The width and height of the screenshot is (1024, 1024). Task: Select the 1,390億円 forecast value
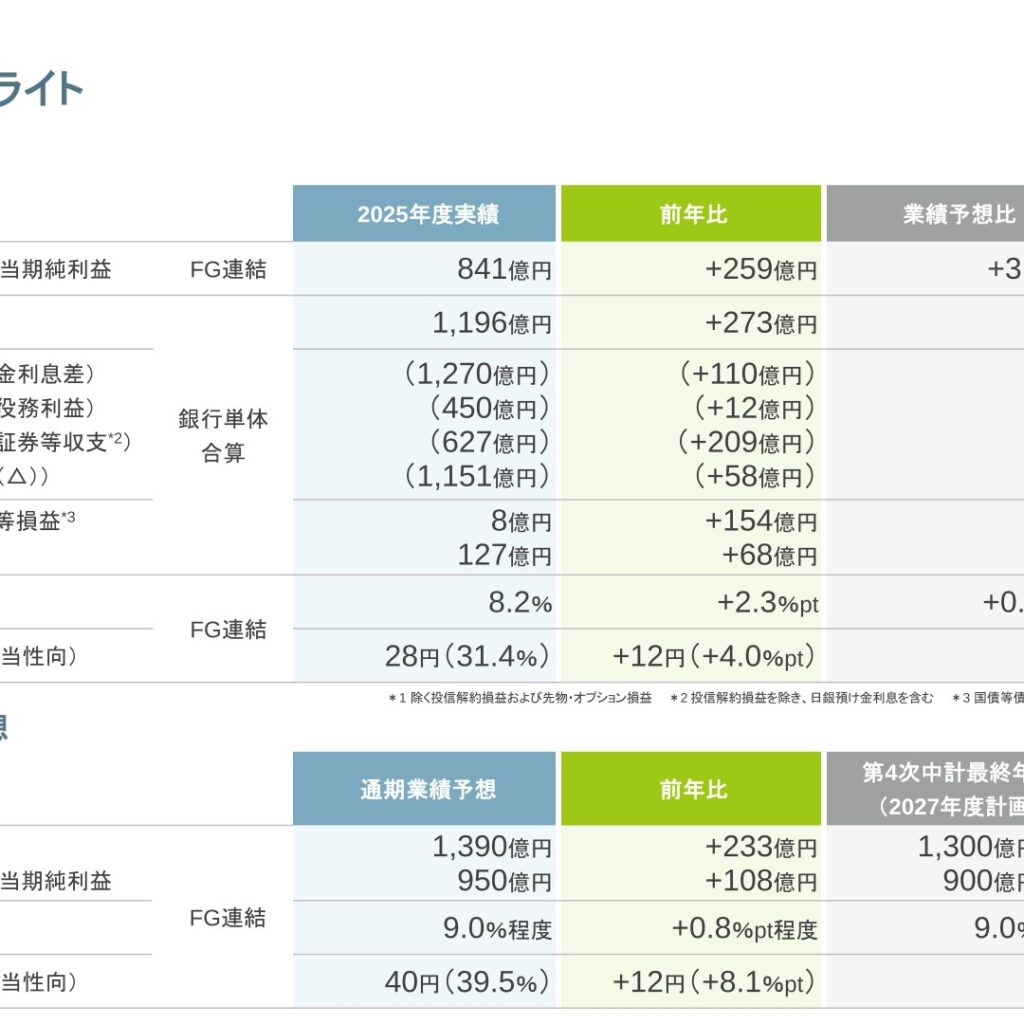[492, 848]
